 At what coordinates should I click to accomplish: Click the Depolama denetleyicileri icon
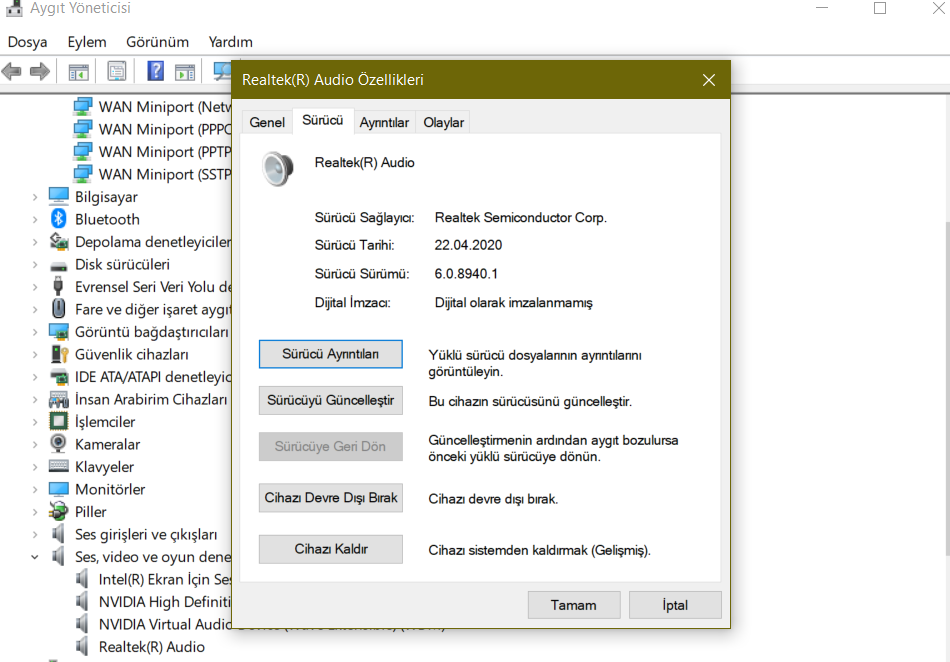pos(59,242)
